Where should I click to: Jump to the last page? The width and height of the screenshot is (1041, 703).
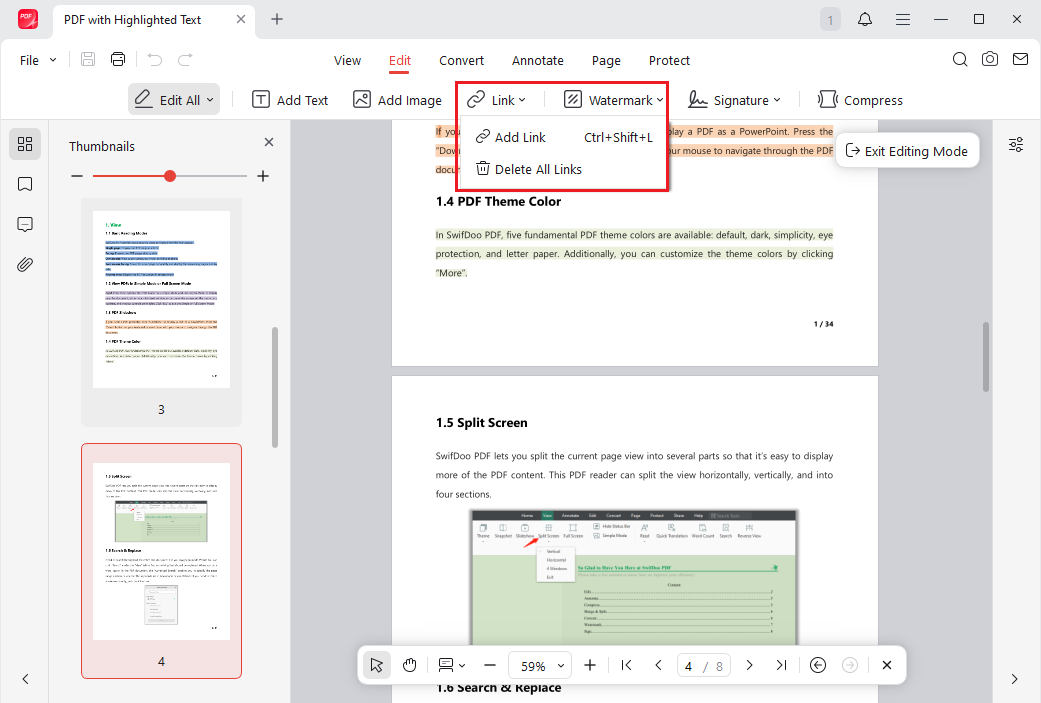[x=781, y=665]
